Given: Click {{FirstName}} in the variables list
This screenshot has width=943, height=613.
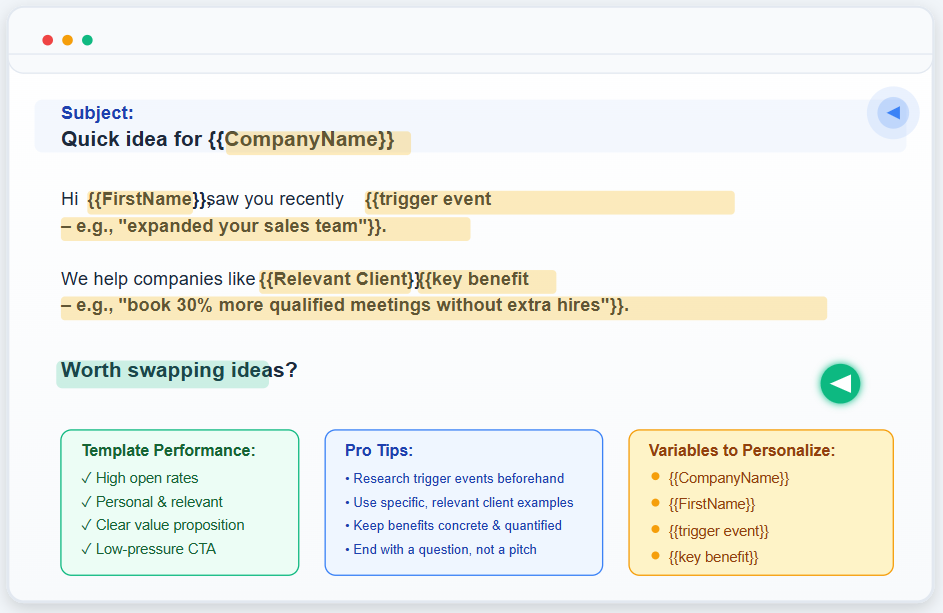Looking at the screenshot, I should point(711,504).
